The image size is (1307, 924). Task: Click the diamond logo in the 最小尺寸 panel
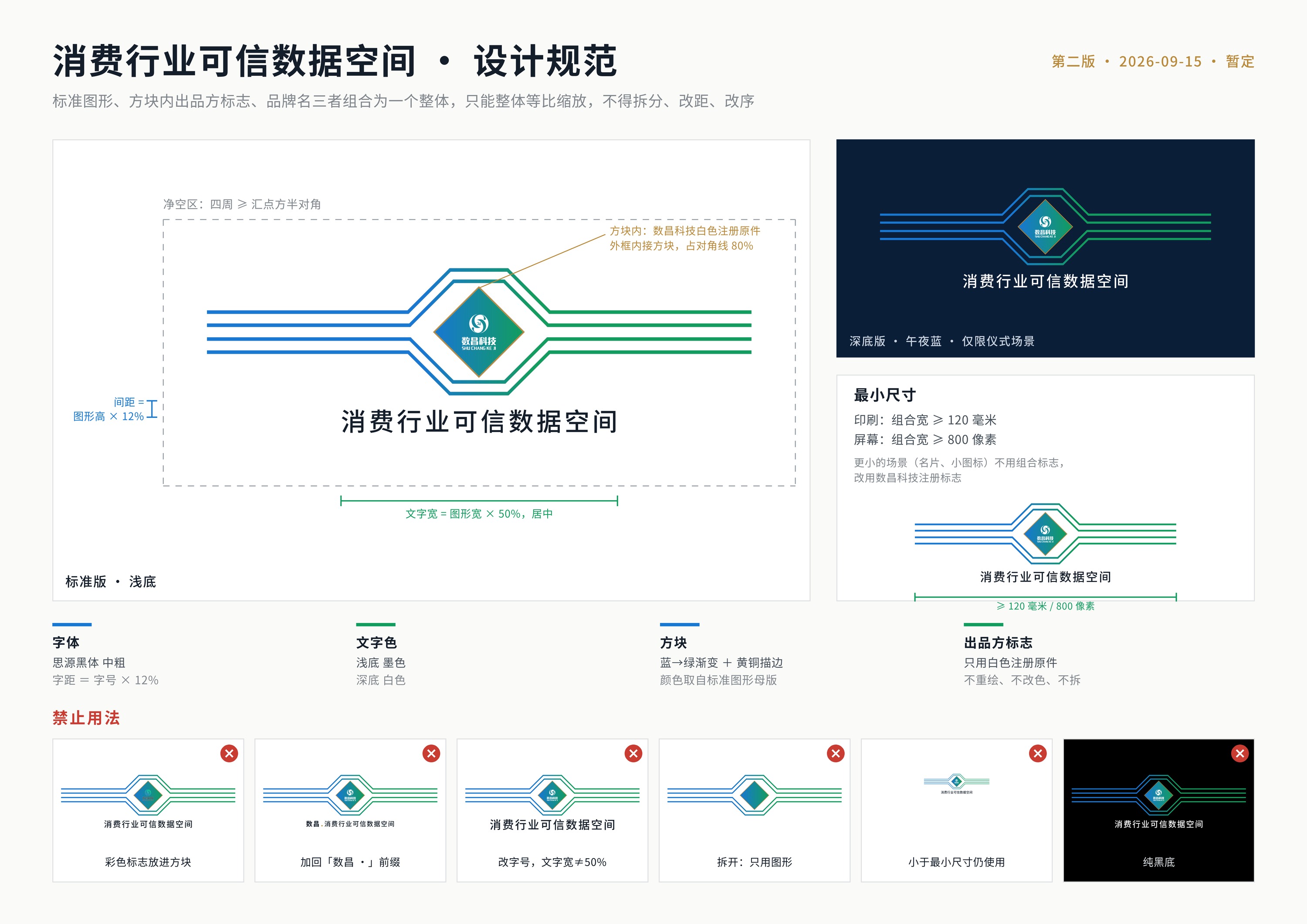tap(1045, 534)
